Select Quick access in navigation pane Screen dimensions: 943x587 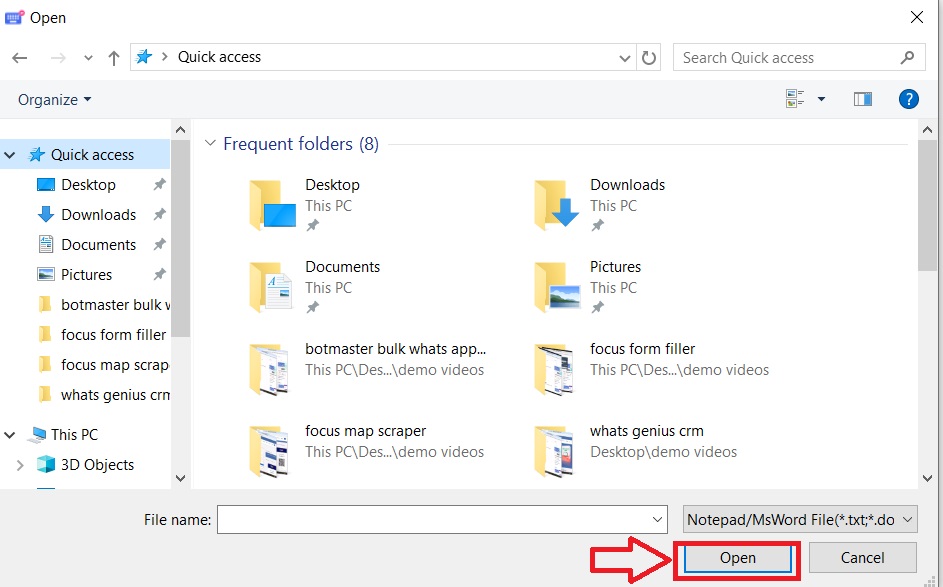pos(92,155)
